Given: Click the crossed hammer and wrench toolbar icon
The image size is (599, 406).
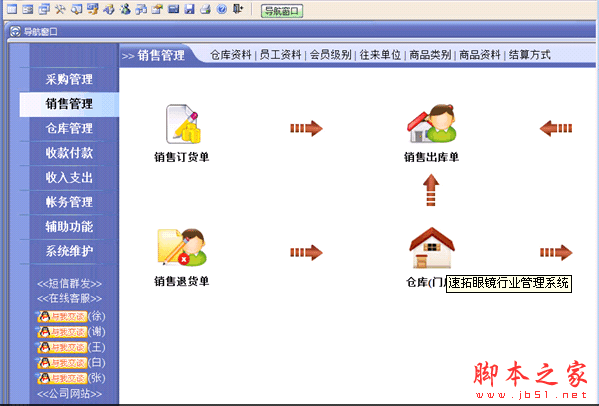Looking at the screenshot, I should point(60,9).
